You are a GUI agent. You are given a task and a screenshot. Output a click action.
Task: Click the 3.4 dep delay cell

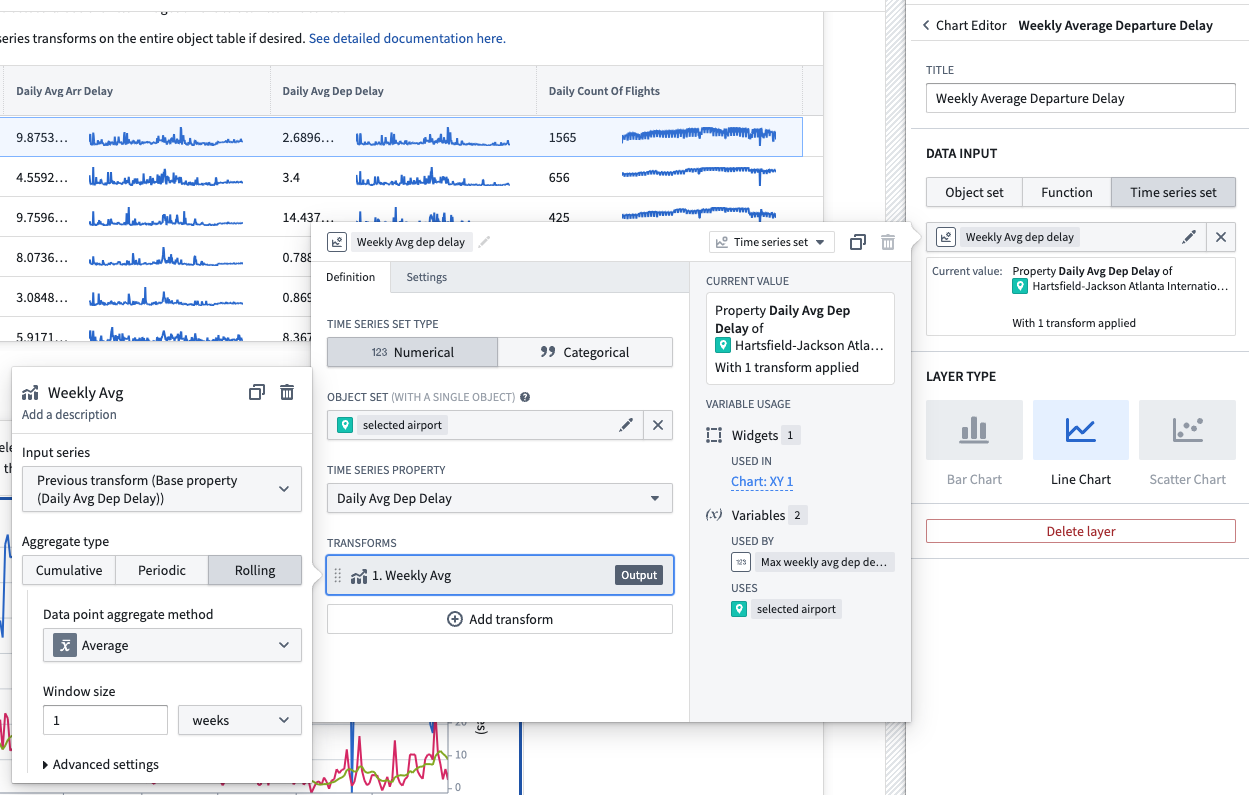(x=291, y=177)
